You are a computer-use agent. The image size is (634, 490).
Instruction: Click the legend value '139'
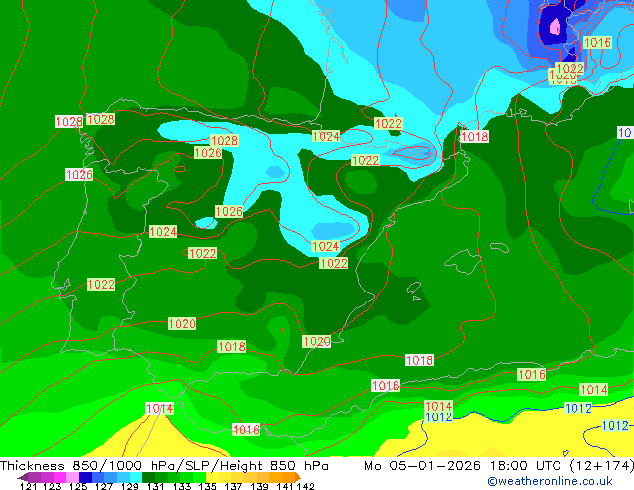click(x=259, y=486)
